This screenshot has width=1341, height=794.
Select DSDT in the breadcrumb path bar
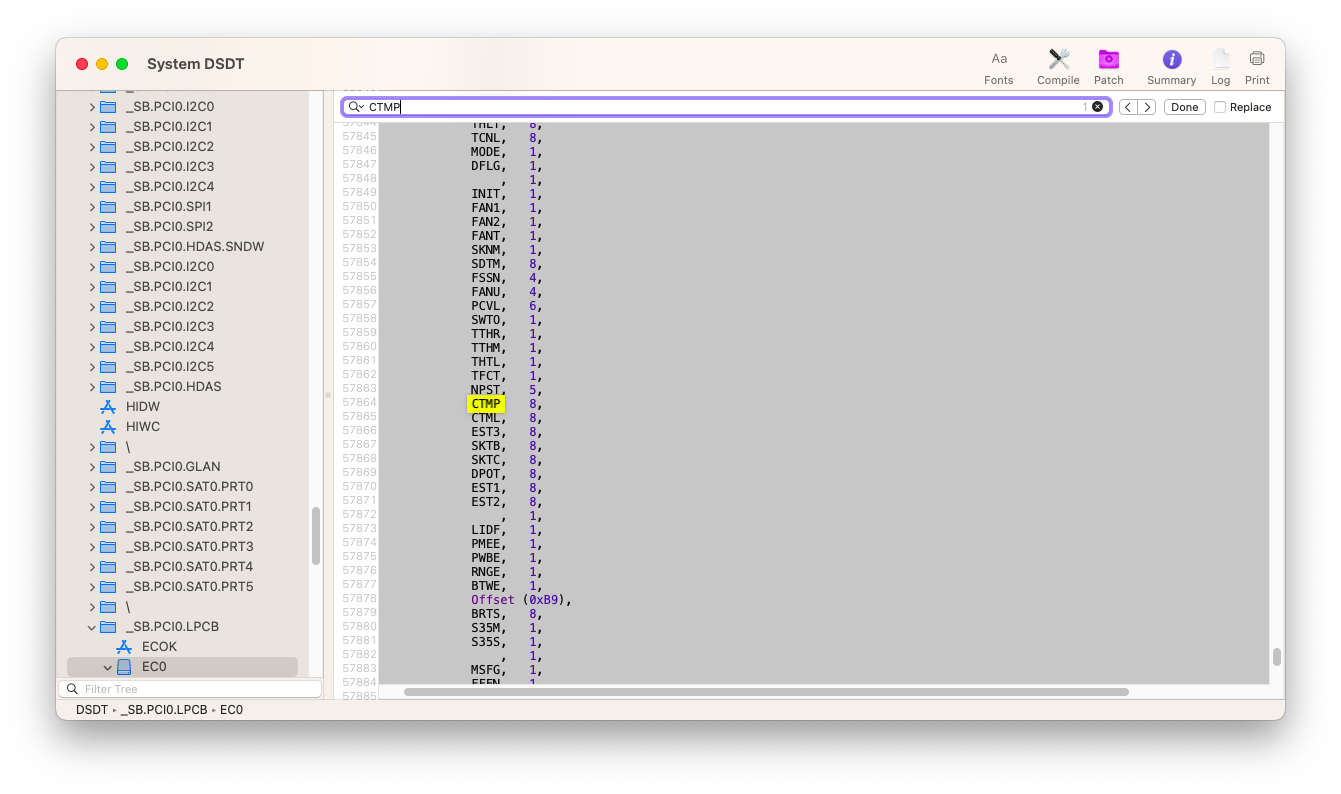91,709
